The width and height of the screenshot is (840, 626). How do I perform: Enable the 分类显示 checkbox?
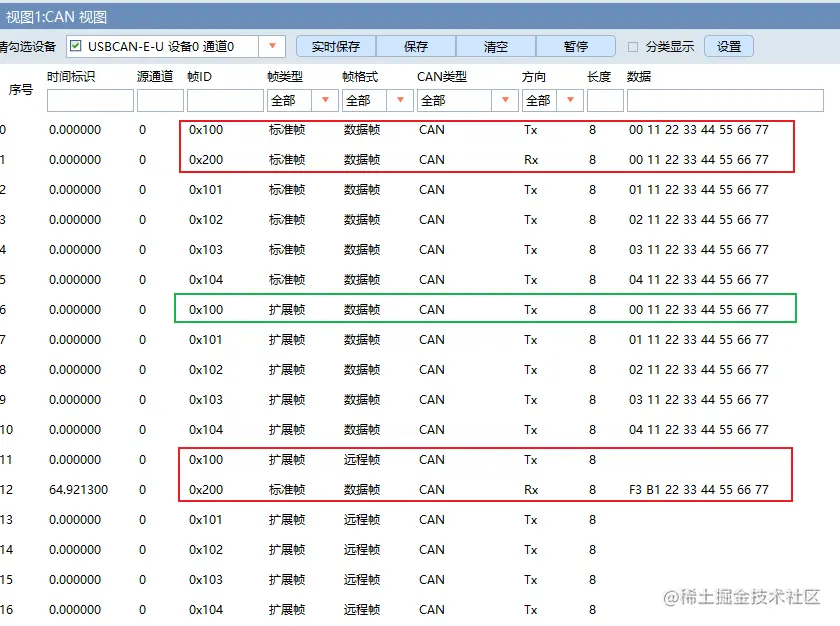click(633, 47)
